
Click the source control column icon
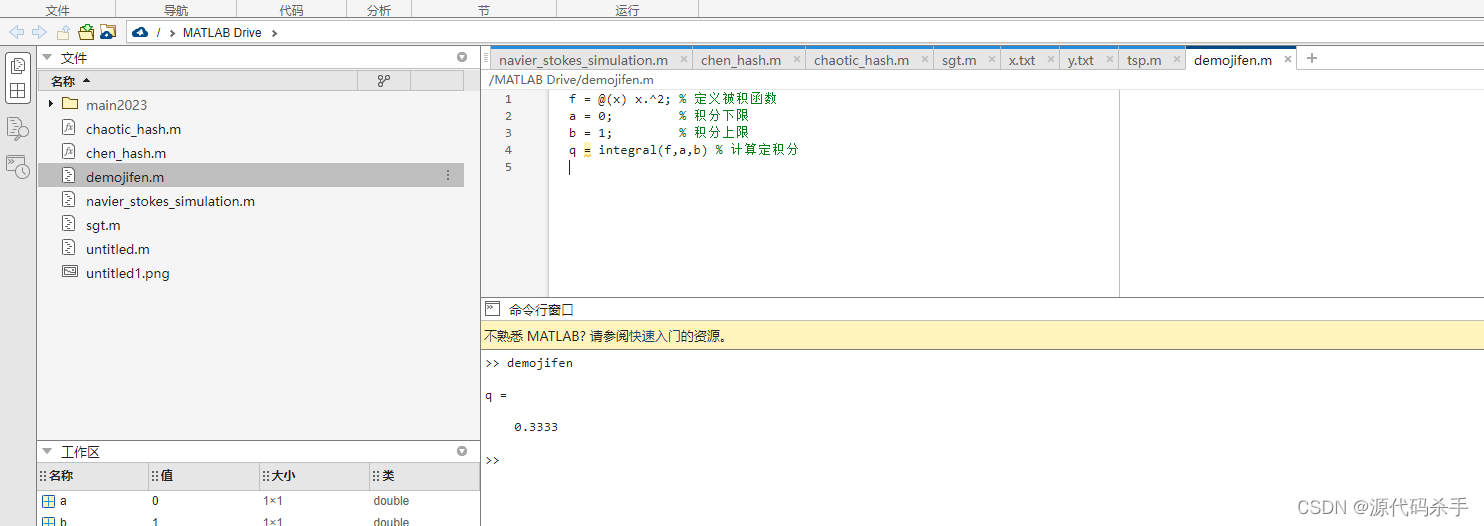(x=383, y=81)
